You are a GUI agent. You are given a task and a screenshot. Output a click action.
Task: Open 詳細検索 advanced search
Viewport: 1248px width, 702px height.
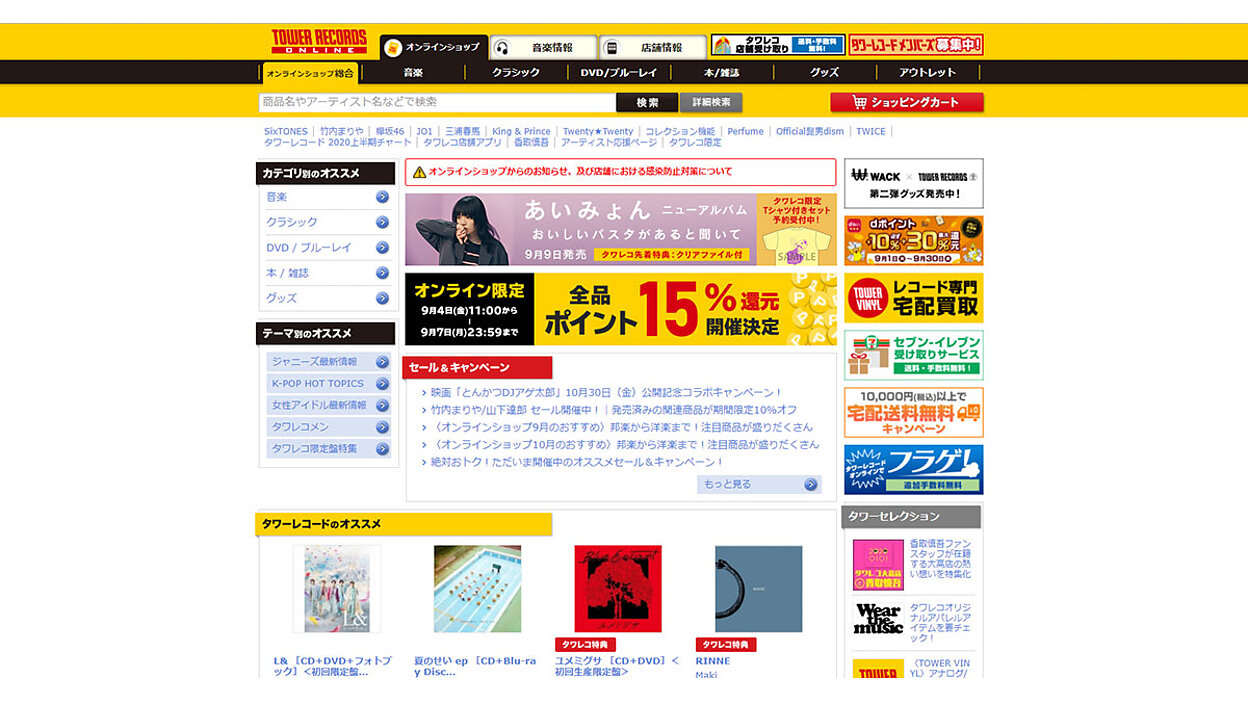[x=711, y=102]
